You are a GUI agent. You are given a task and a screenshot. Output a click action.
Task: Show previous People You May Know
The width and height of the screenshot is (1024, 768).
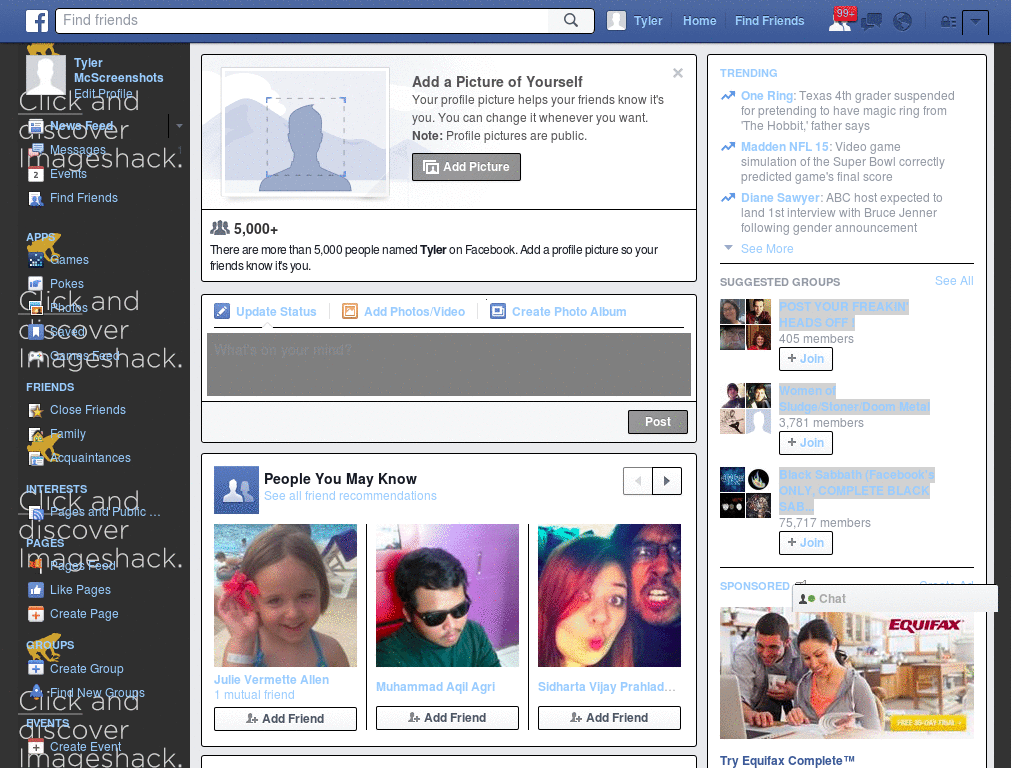pyautogui.click(x=638, y=481)
